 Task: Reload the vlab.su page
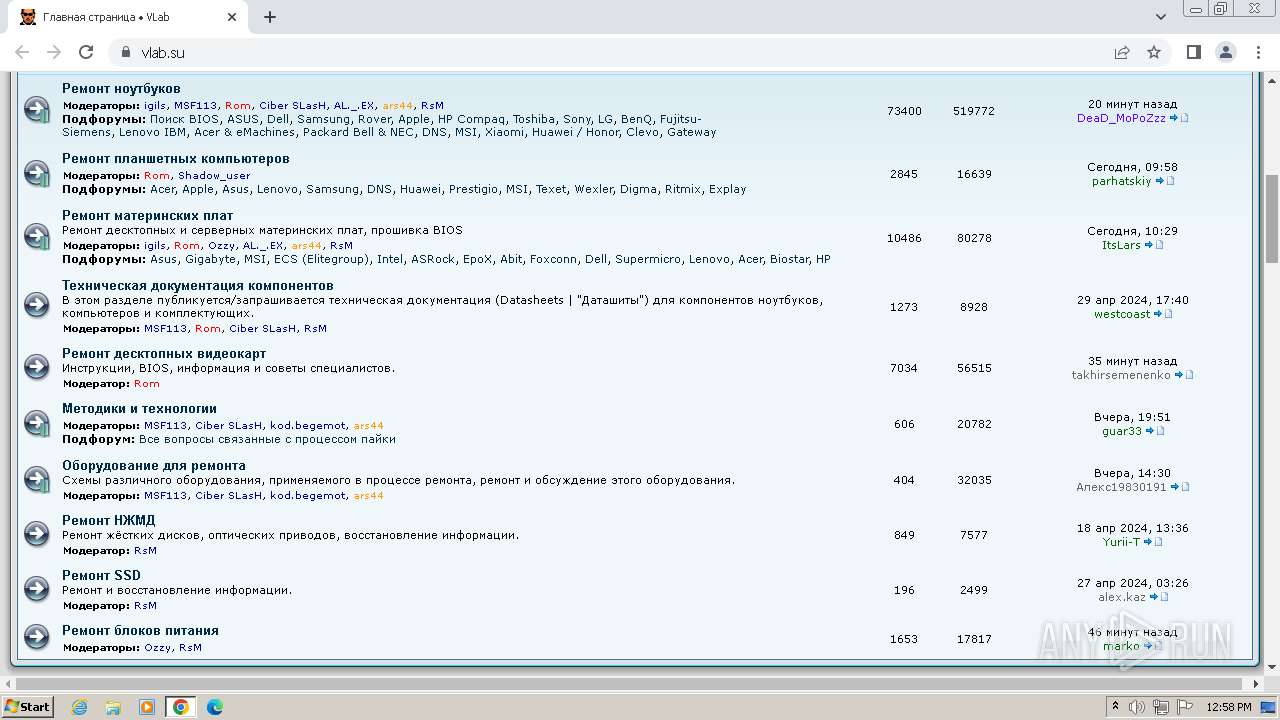pyautogui.click(x=86, y=52)
